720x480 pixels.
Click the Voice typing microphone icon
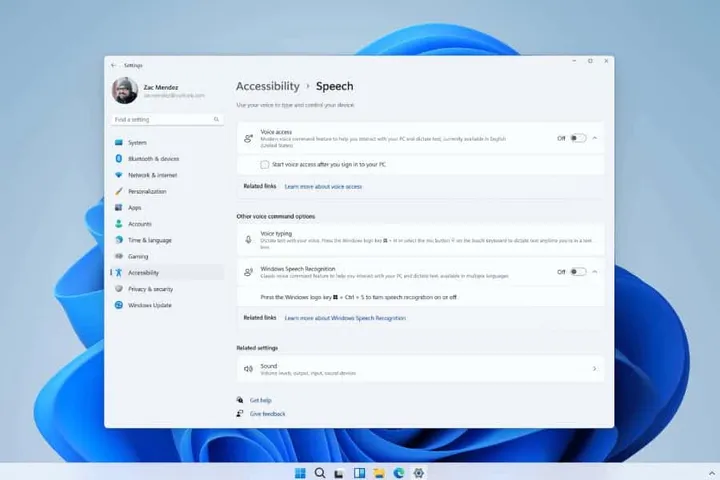tap(248, 240)
